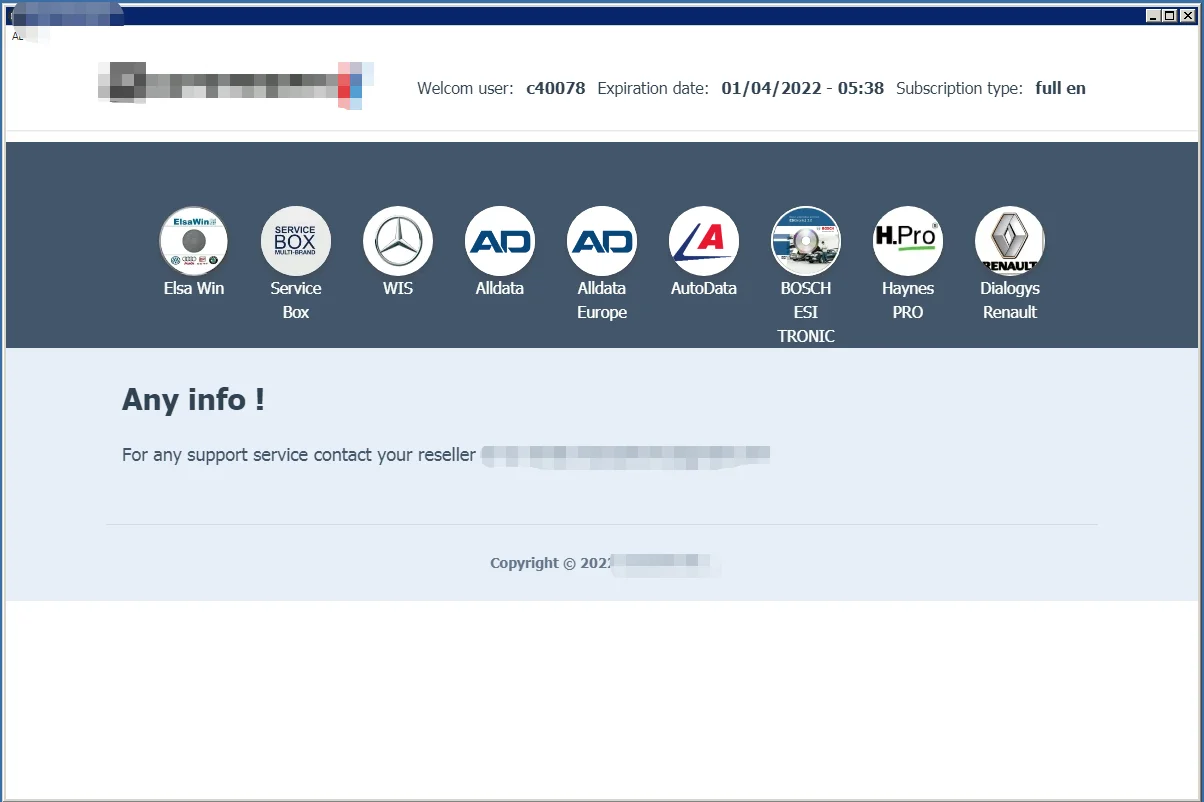Launch the Service Box icon

(296, 241)
